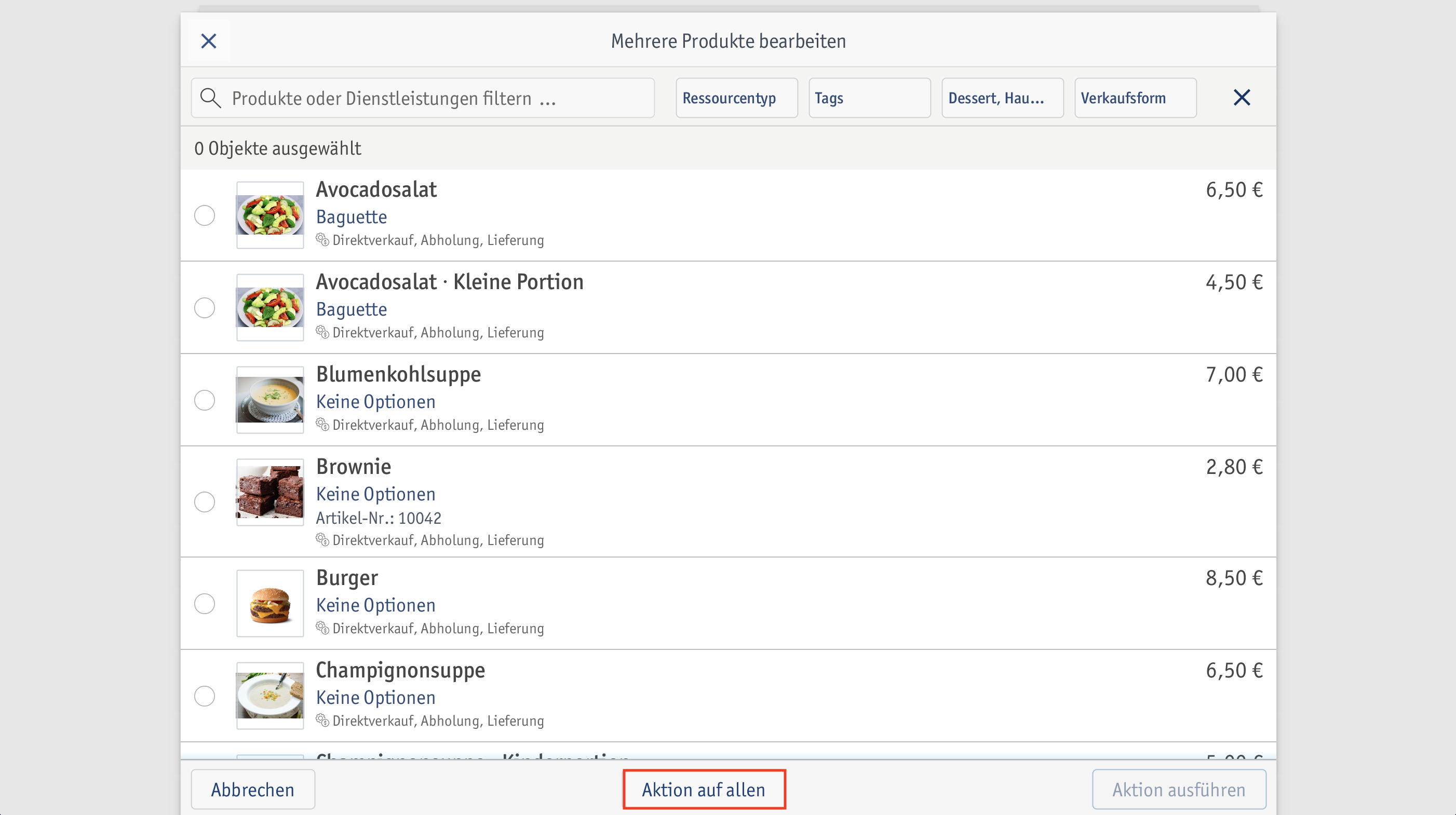Click sales channel icon under Champignonsuppe
Viewport: 1456px width, 815px height.
click(x=322, y=720)
